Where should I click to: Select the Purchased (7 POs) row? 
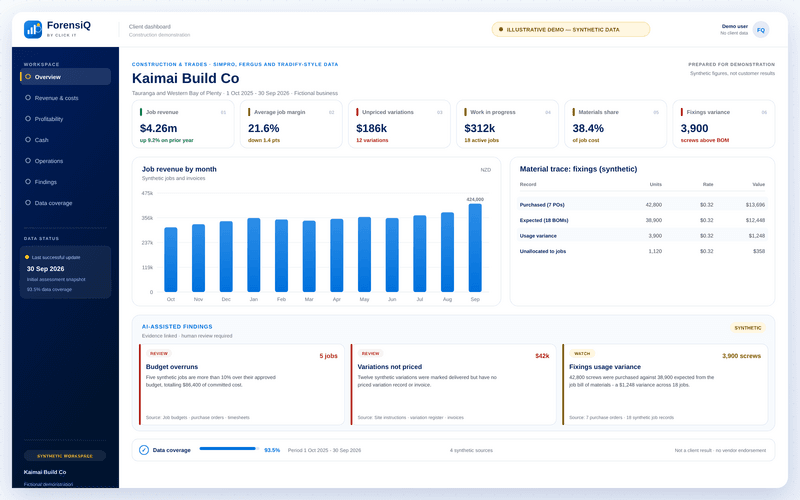pyautogui.click(x=642, y=205)
